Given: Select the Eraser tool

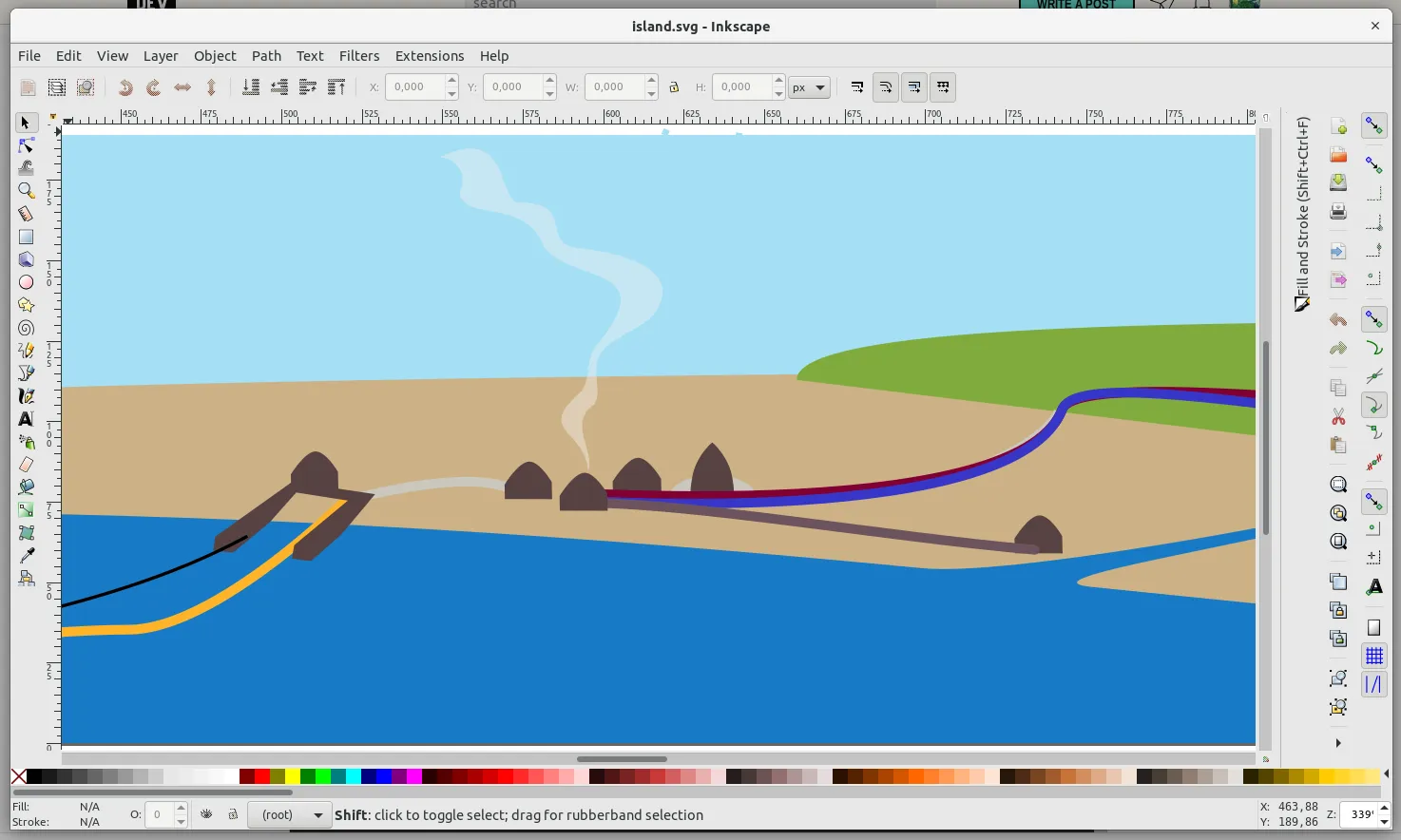Looking at the screenshot, I should 26,465.
